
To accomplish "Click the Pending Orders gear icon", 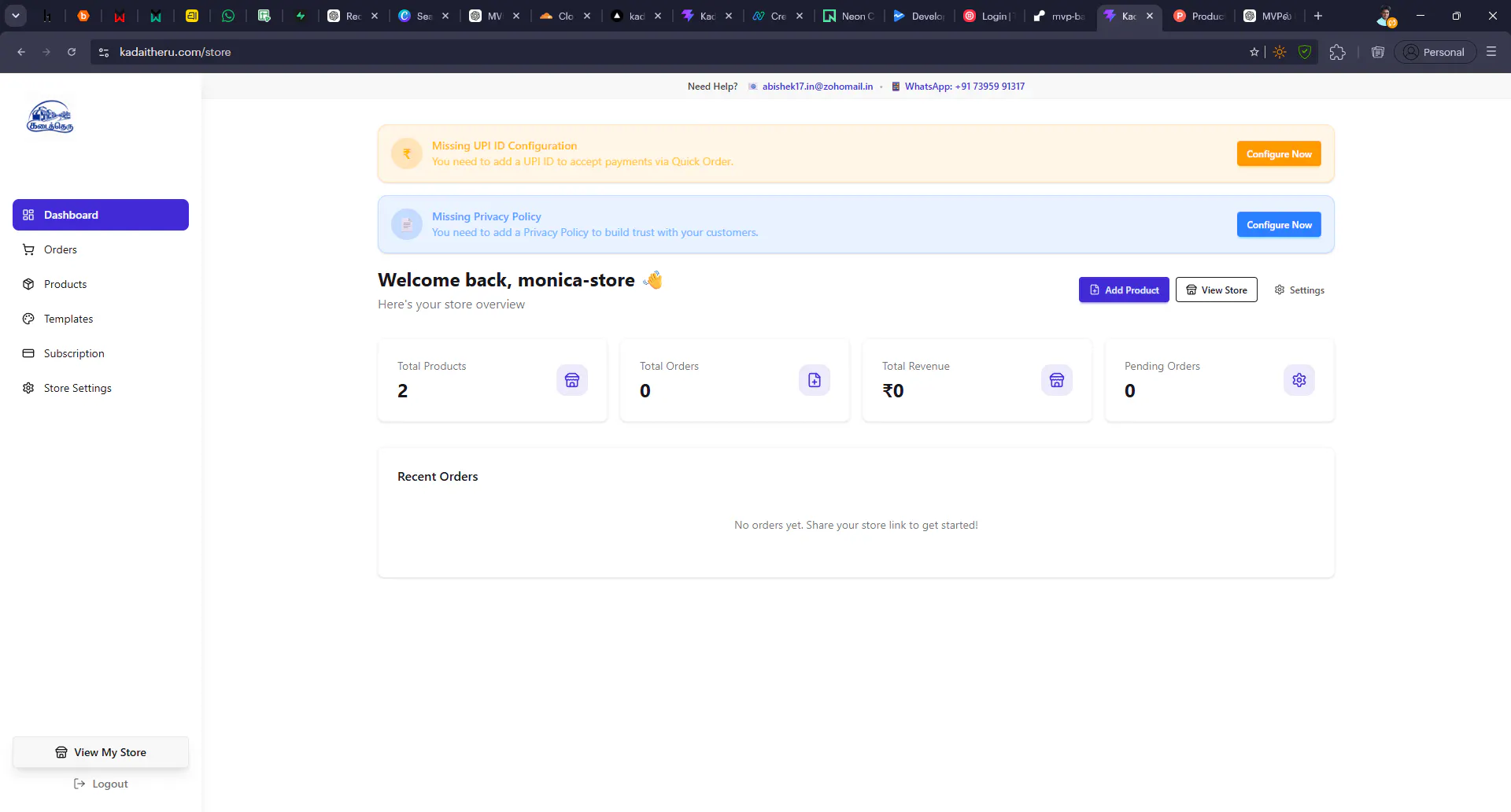I will [1299, 380].
